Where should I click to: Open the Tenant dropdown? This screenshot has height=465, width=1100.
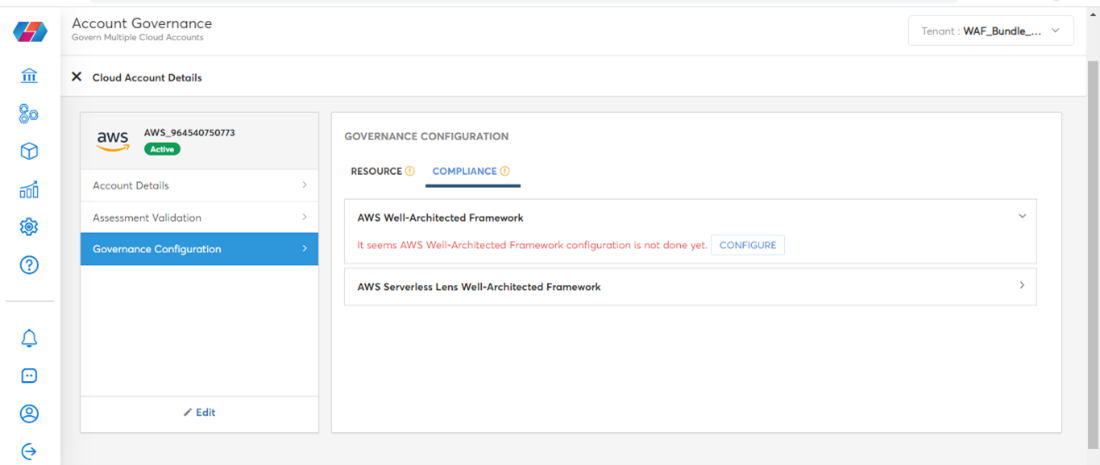pos(991,31)
